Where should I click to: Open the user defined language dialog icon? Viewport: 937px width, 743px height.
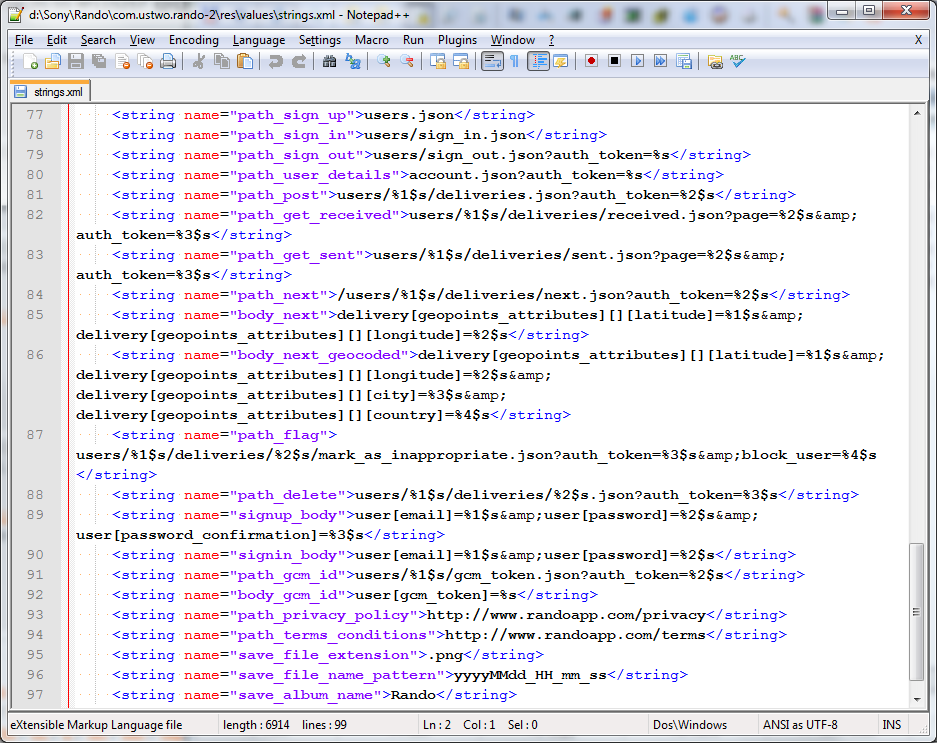point(561,61)
